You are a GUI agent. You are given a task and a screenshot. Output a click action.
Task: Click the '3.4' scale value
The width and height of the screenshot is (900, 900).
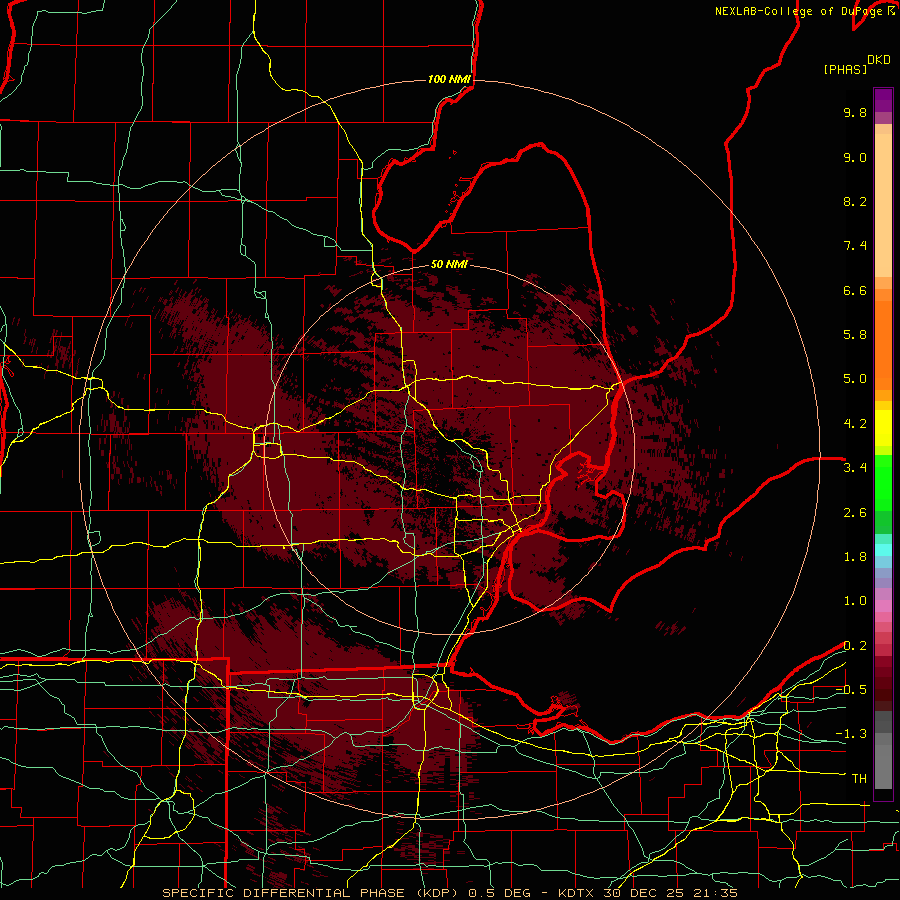pyautogui.click(x=855, y=468)
